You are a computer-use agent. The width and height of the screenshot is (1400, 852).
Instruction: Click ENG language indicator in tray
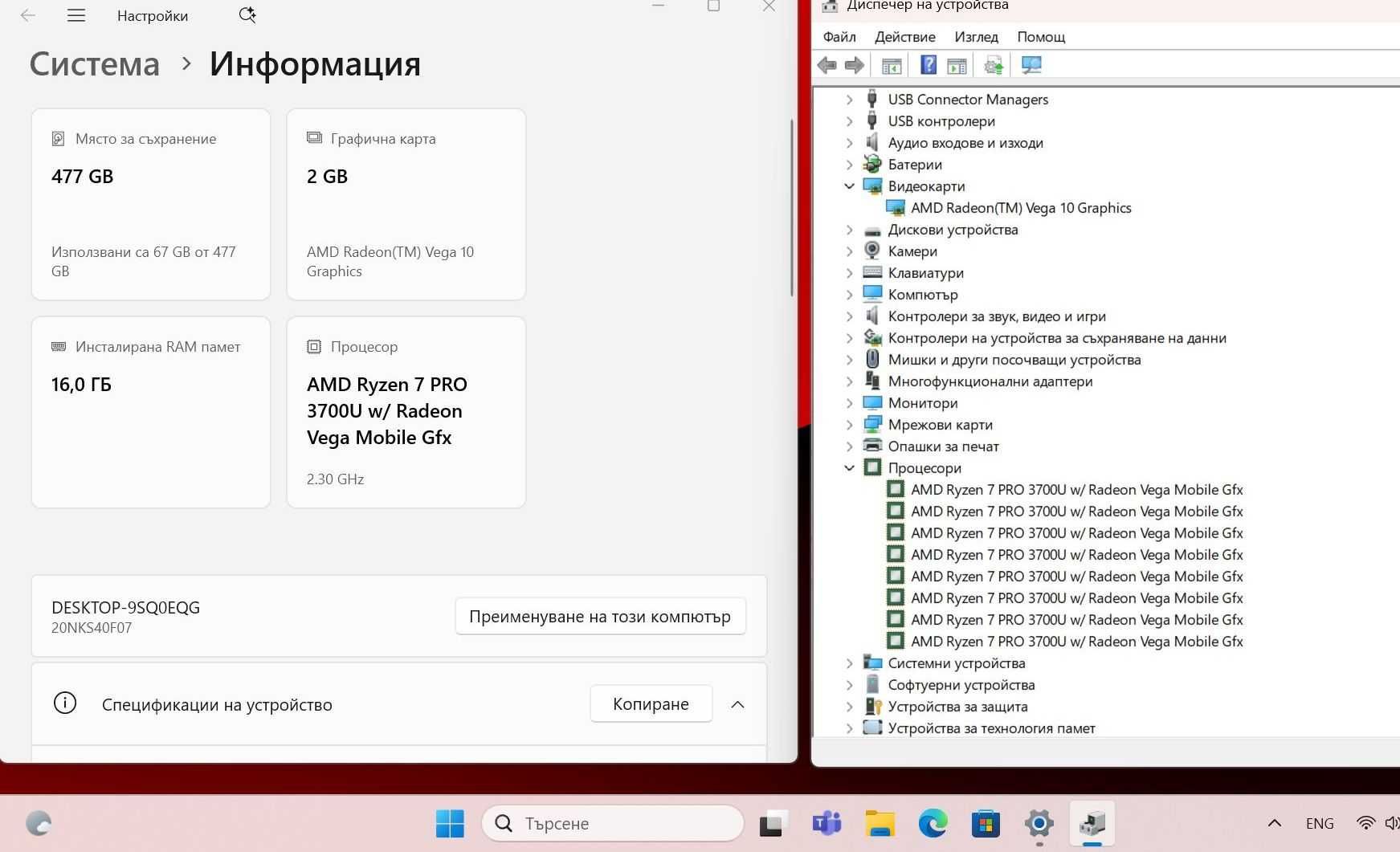1320,823
